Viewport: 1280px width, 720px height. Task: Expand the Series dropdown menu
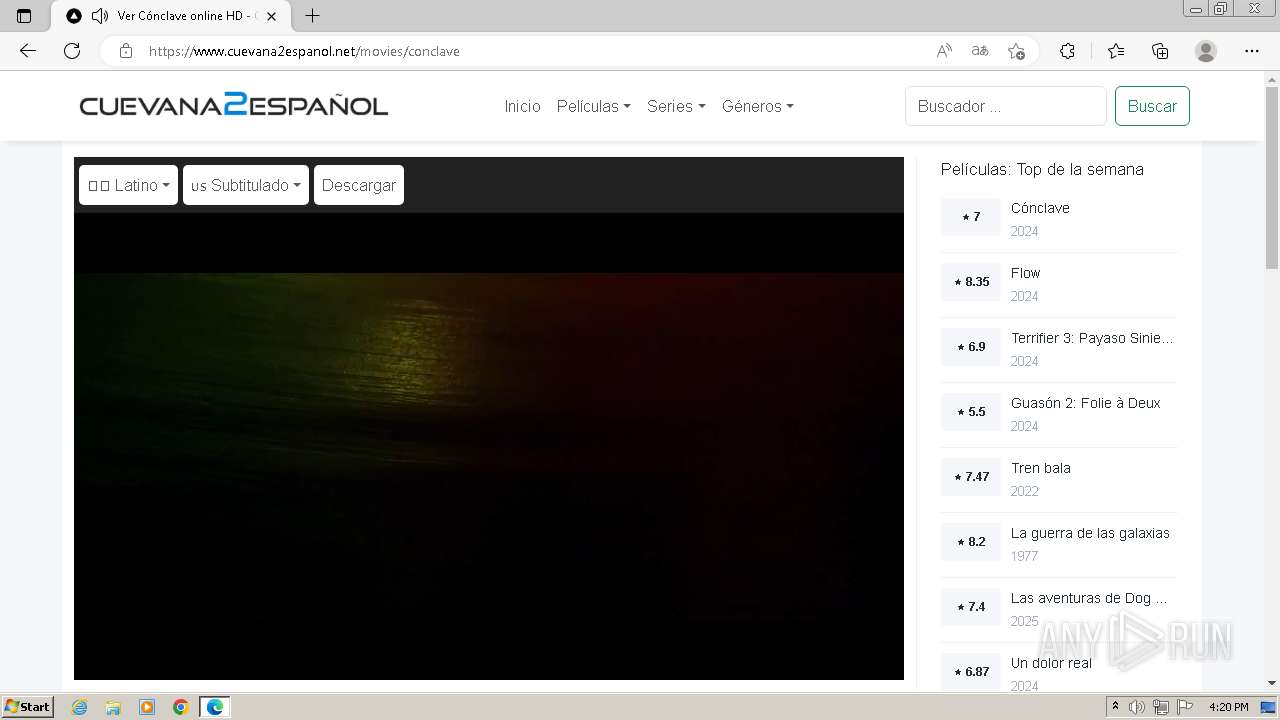click(676, 106)
